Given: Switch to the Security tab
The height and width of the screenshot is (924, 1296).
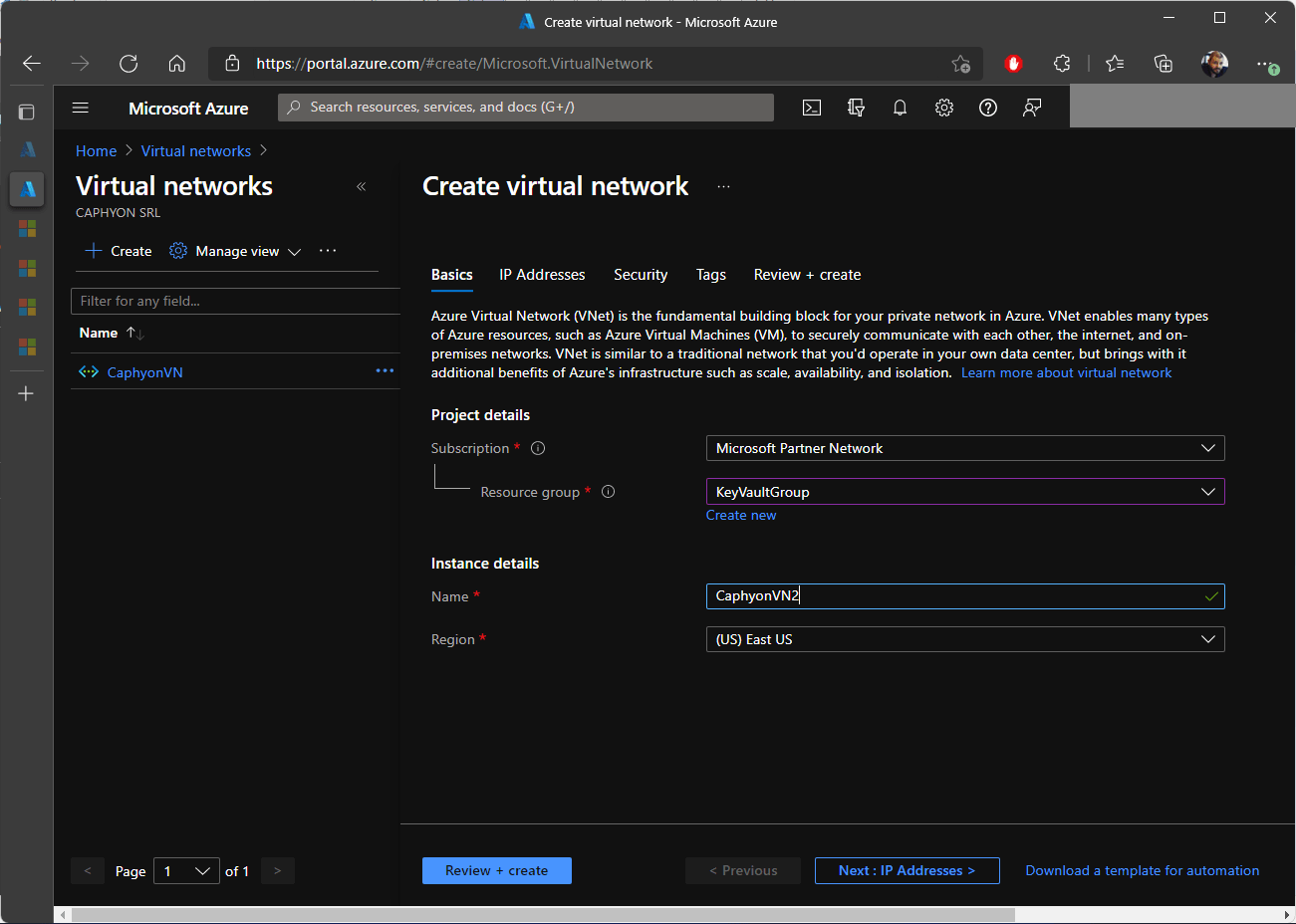Looking at the screenshot, I should coord(641,275).
